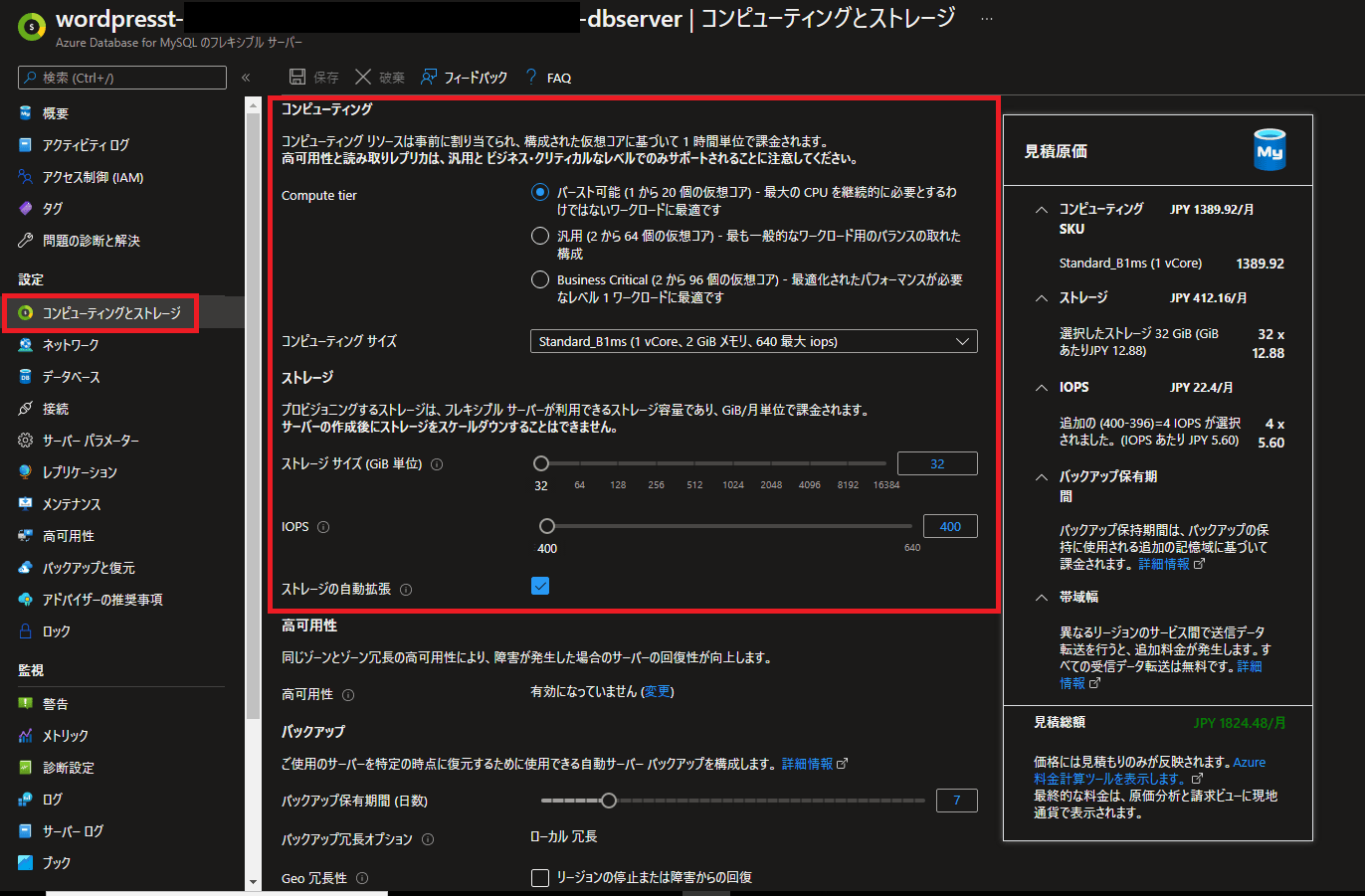Click ストレージ サイズ slider handle
The height and width of the screenshot is (896, 1365).
pos(541,463)
